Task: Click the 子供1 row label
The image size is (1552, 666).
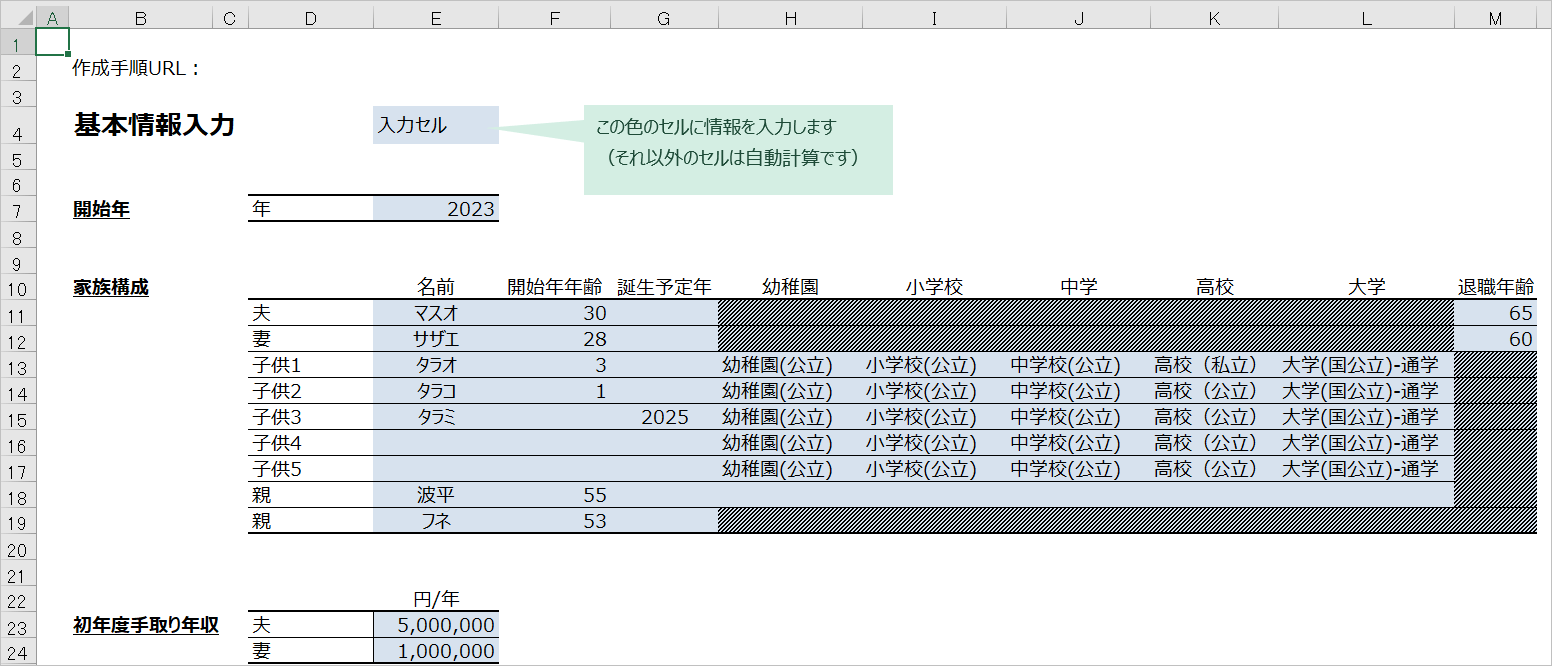Action: pos(277,365)
